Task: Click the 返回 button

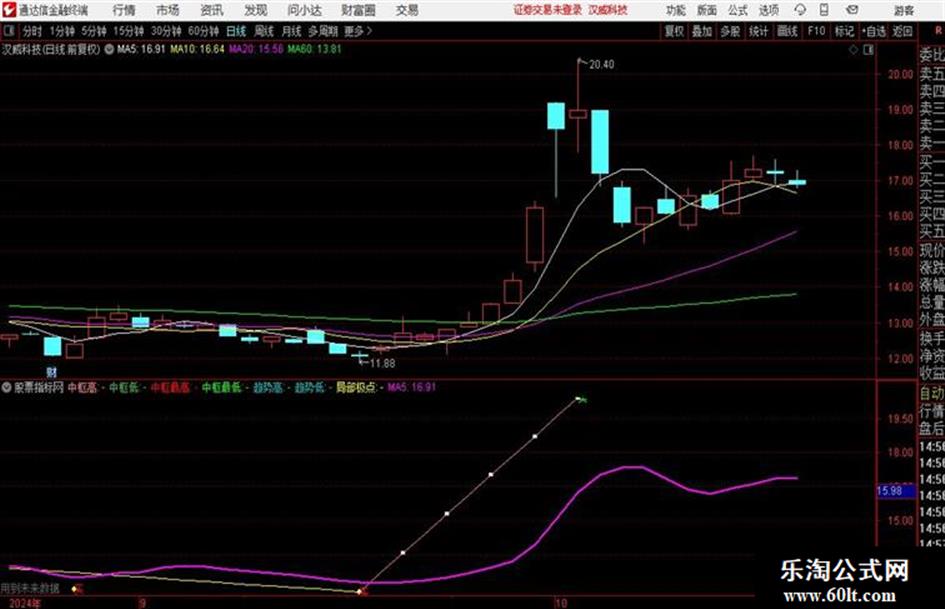Action: 902,31
